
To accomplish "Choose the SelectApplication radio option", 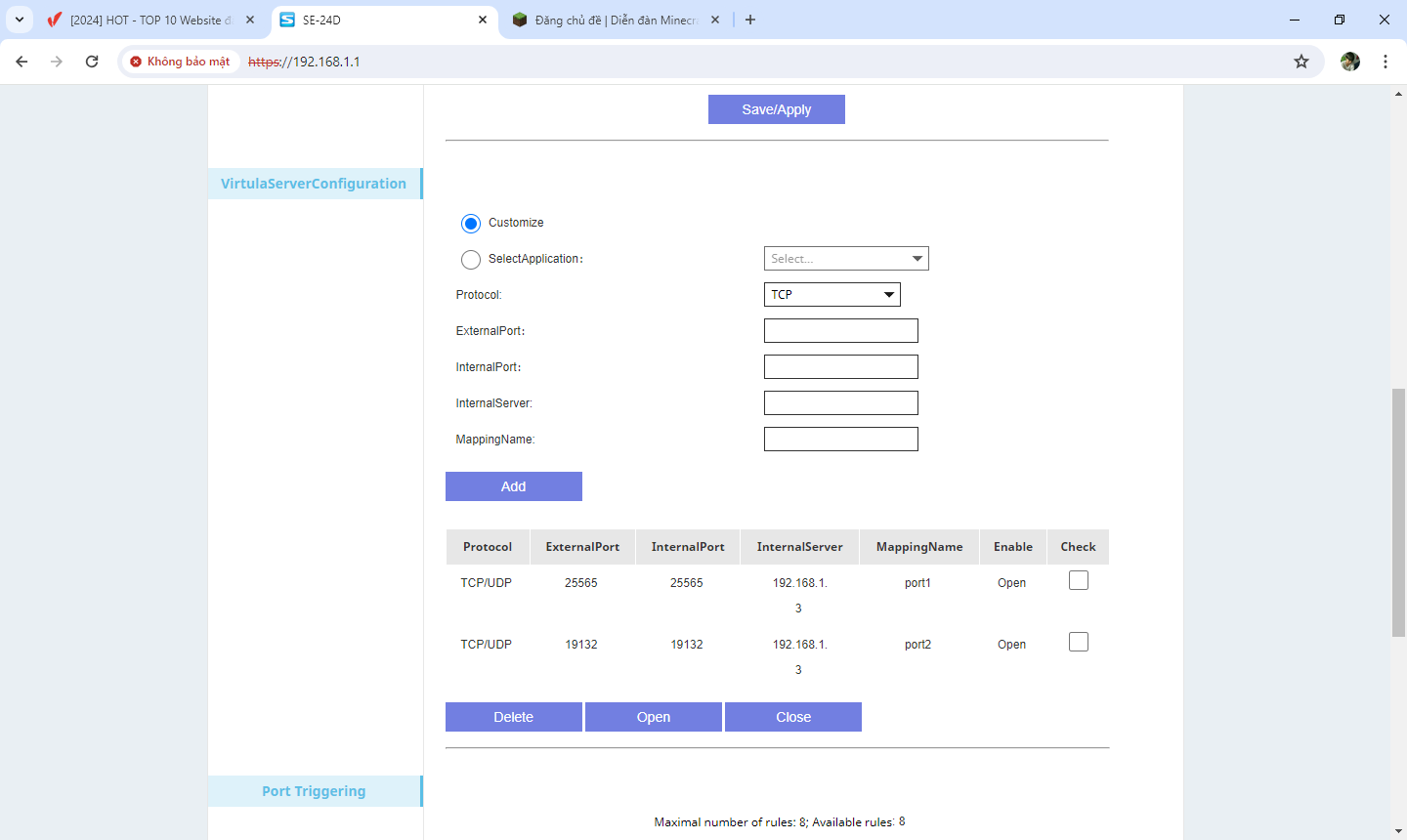I will 471,260.
